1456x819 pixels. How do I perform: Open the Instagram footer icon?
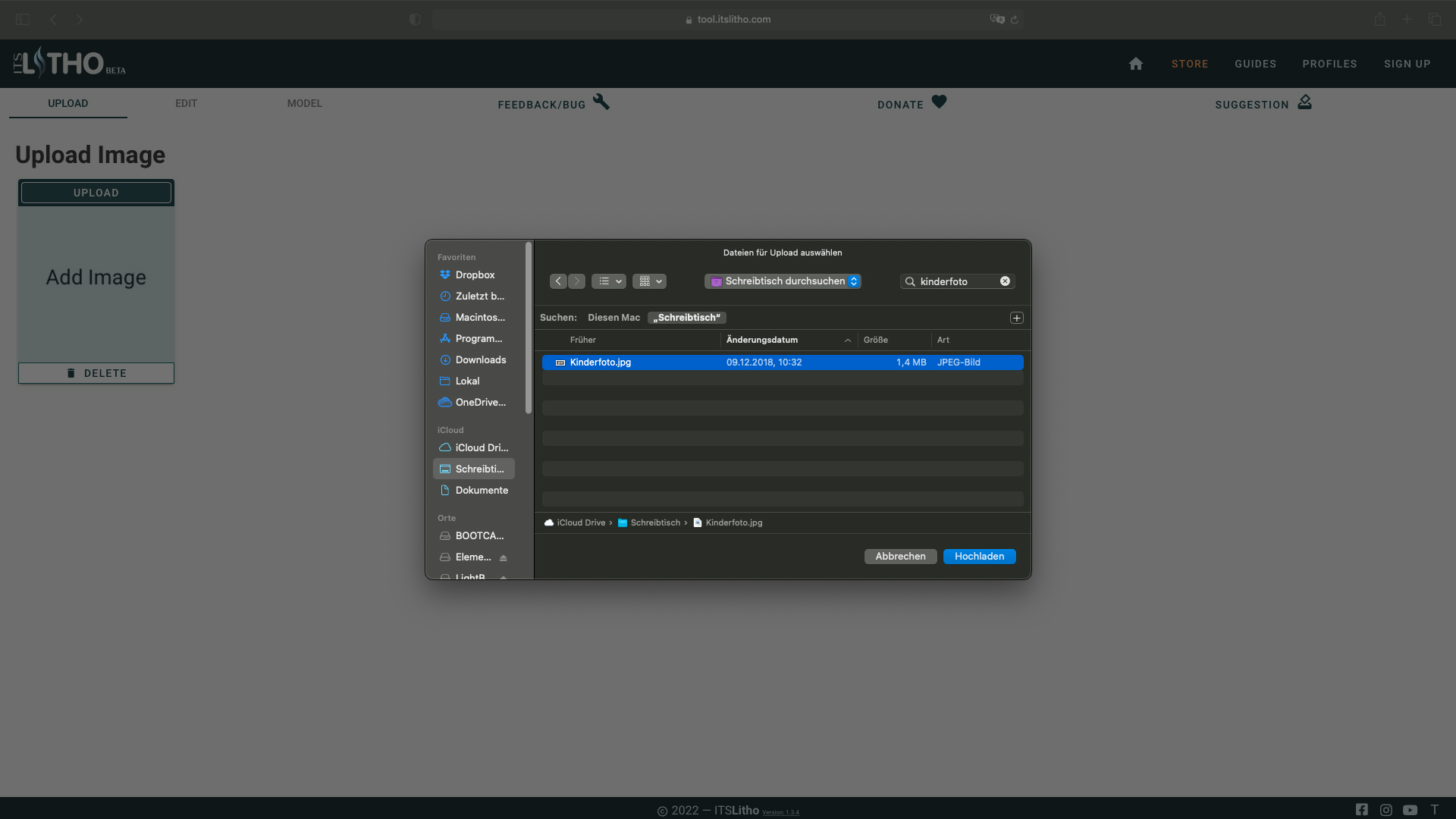pos(1385,810)
